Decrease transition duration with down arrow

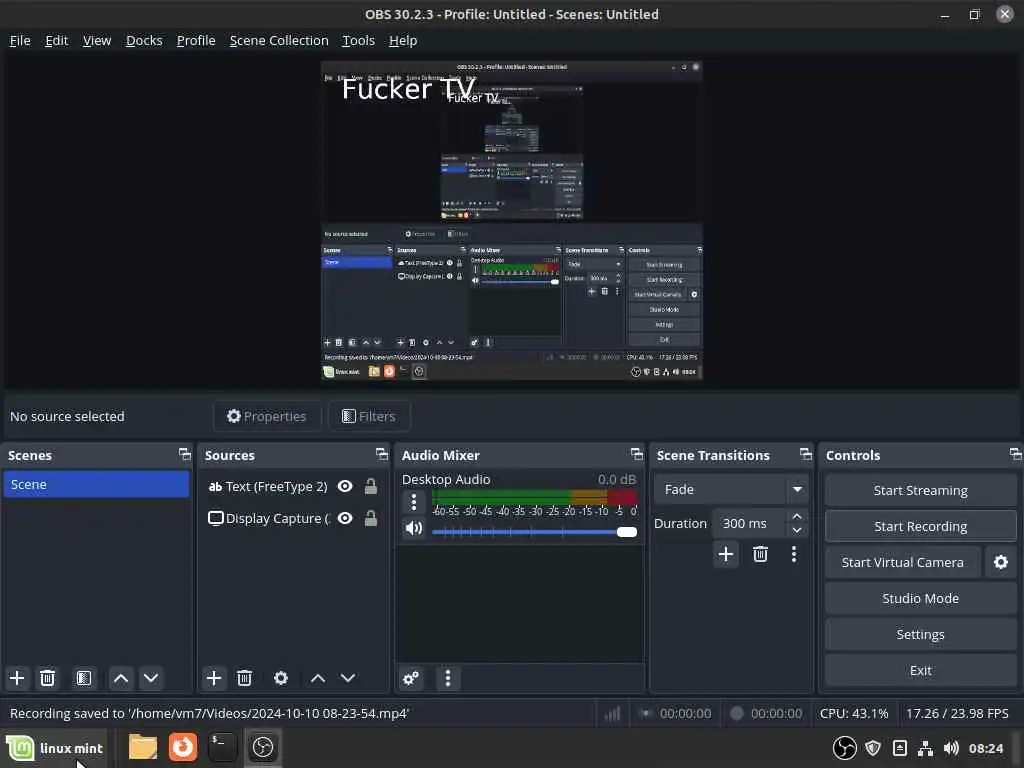tap(797, 530)
